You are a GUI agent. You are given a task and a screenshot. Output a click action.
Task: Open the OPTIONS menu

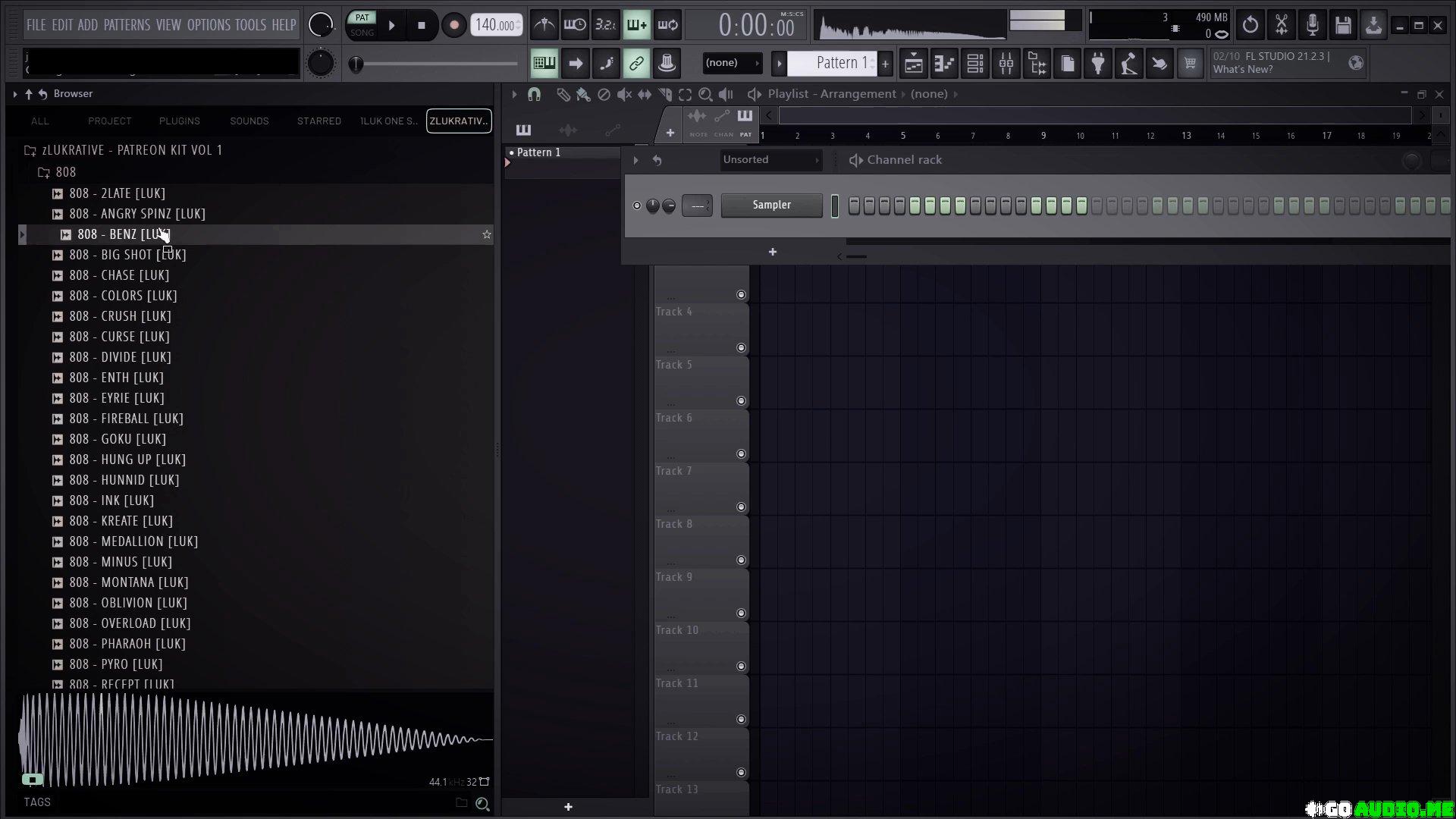pos(209,25)
